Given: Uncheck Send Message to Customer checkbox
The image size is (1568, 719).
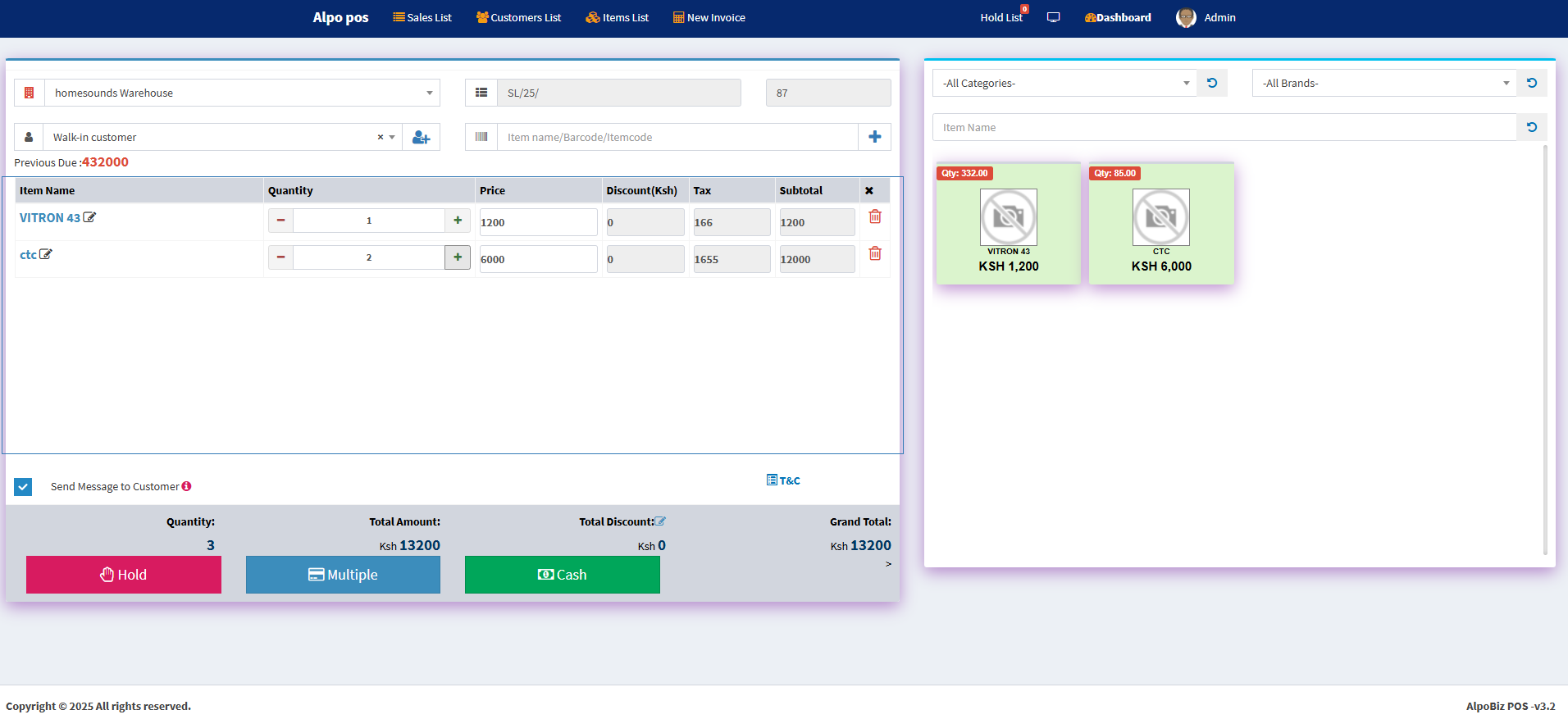Looking at the screenshot, I should pyautogui.click(x=23, y=487).
